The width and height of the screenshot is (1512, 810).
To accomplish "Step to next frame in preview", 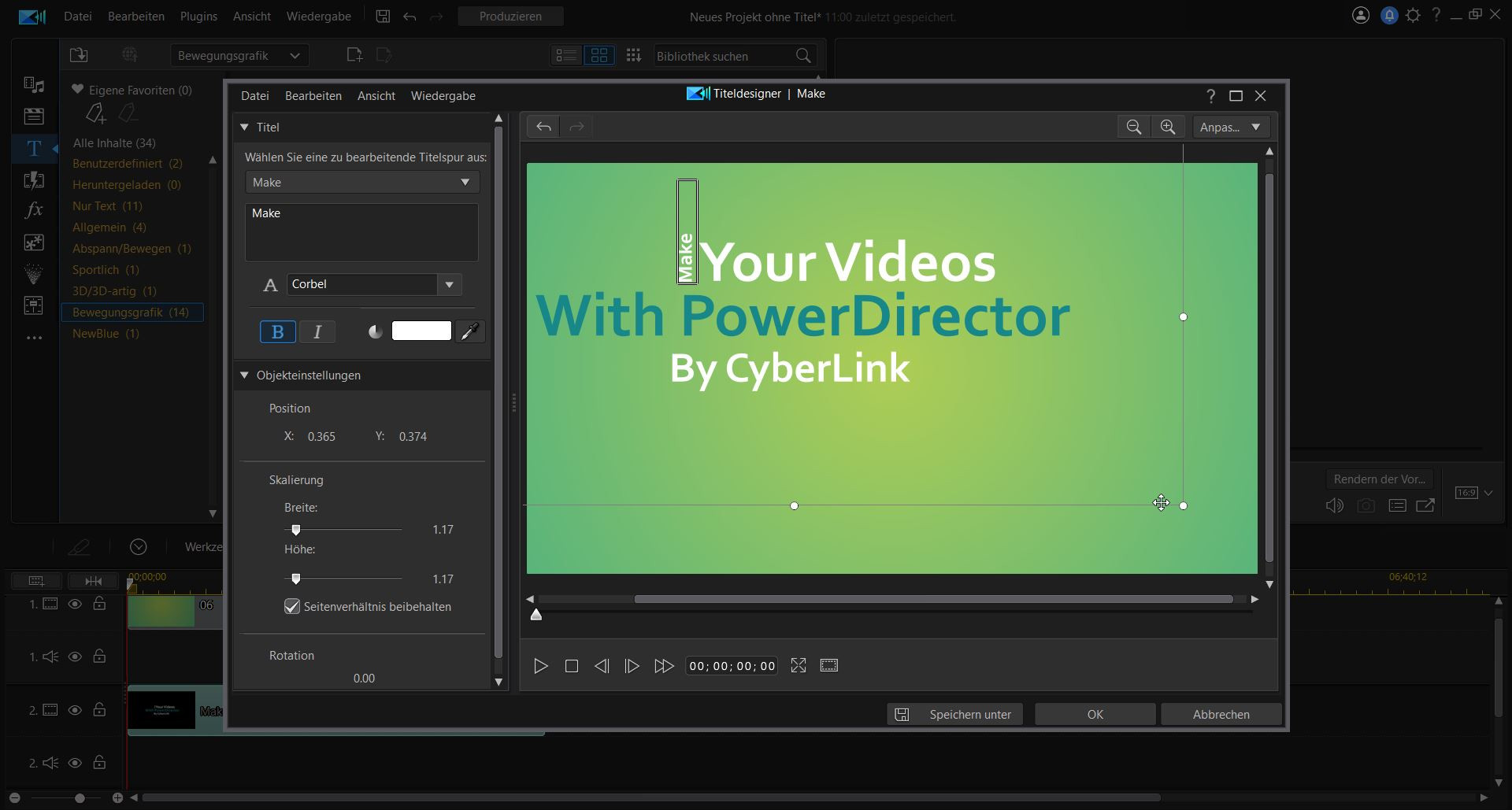I will click(632, 666).
